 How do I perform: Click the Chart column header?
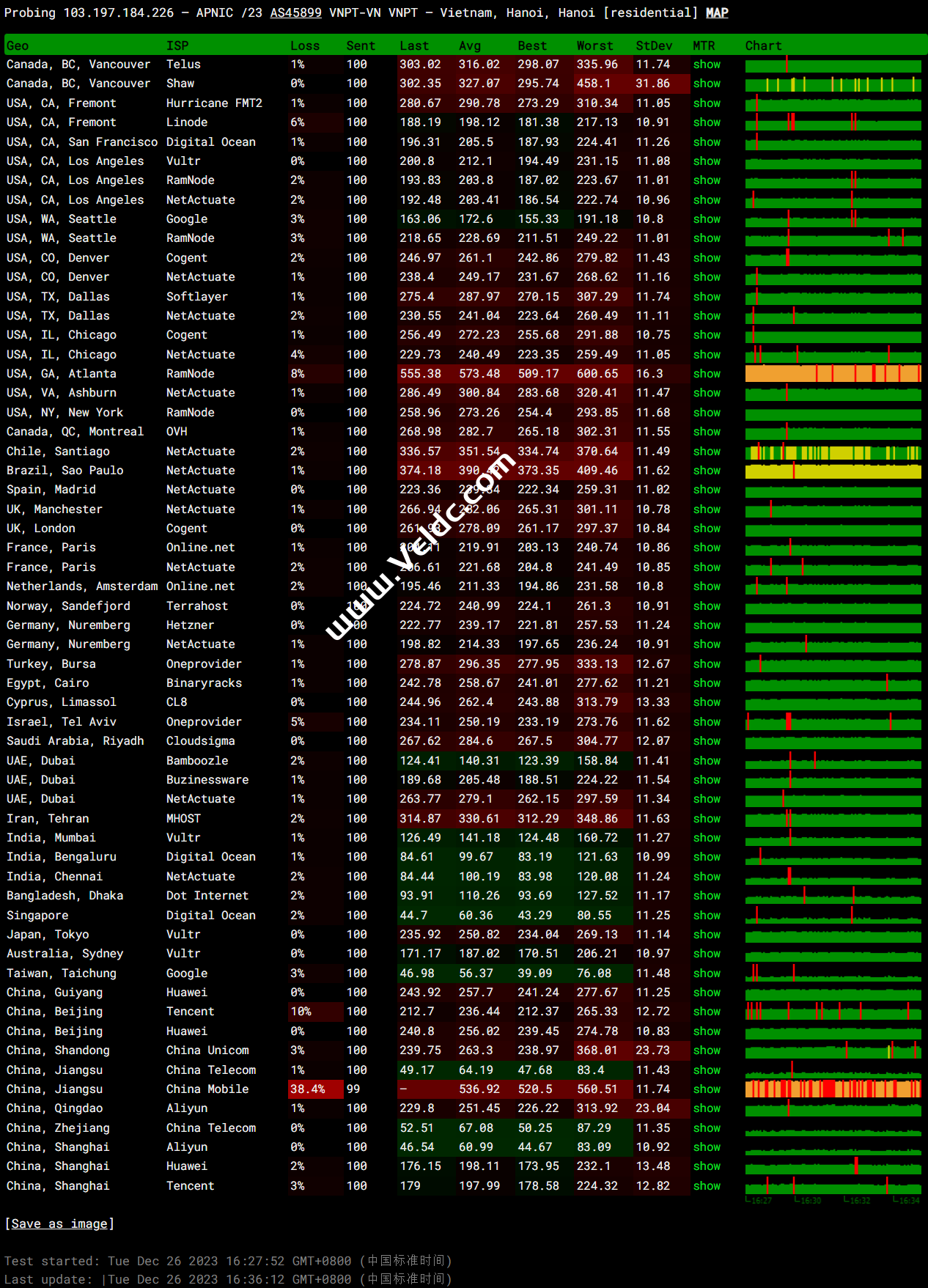(x=764, y=45)
